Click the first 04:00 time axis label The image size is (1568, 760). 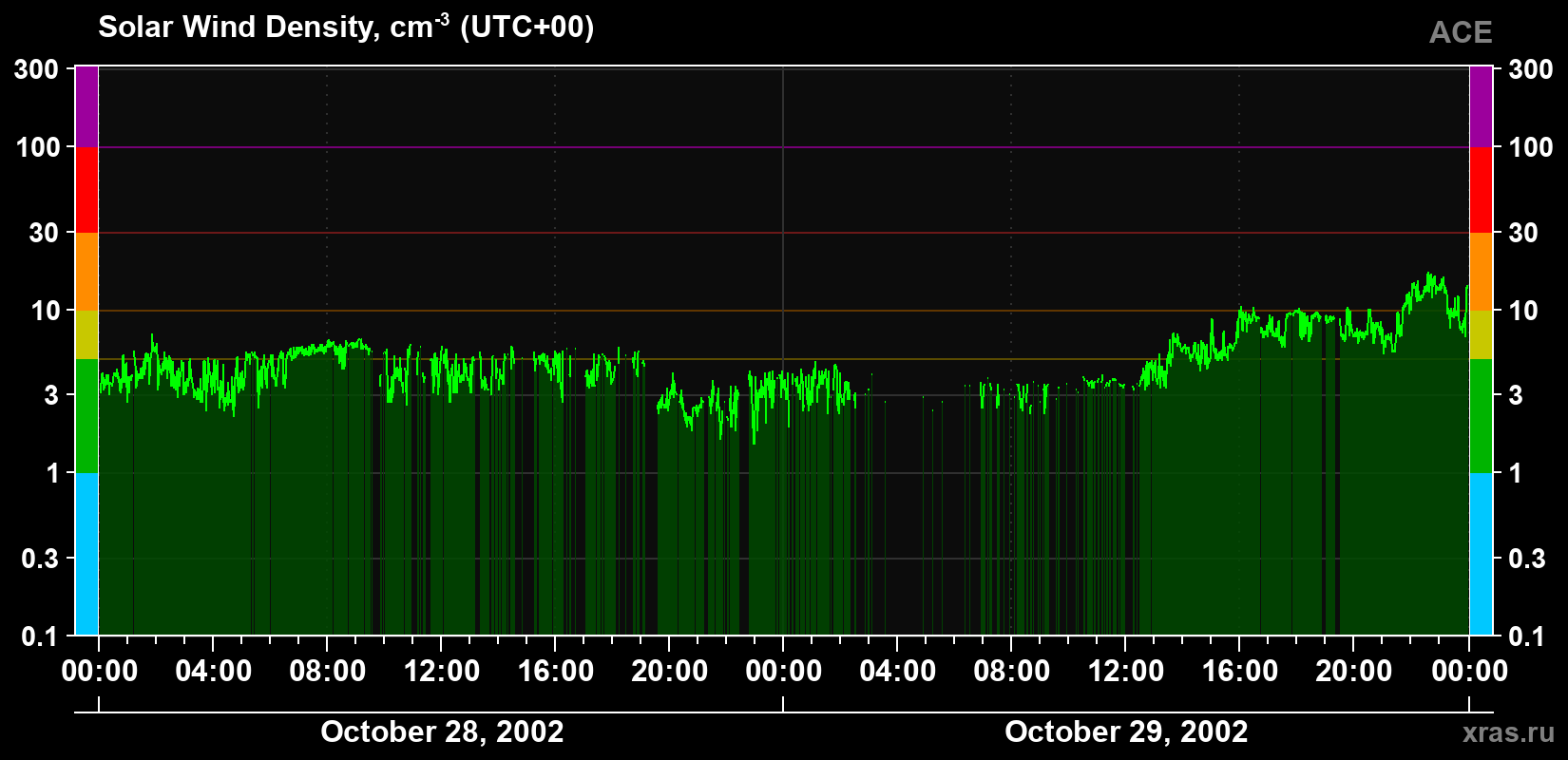(x=214, y=671)
